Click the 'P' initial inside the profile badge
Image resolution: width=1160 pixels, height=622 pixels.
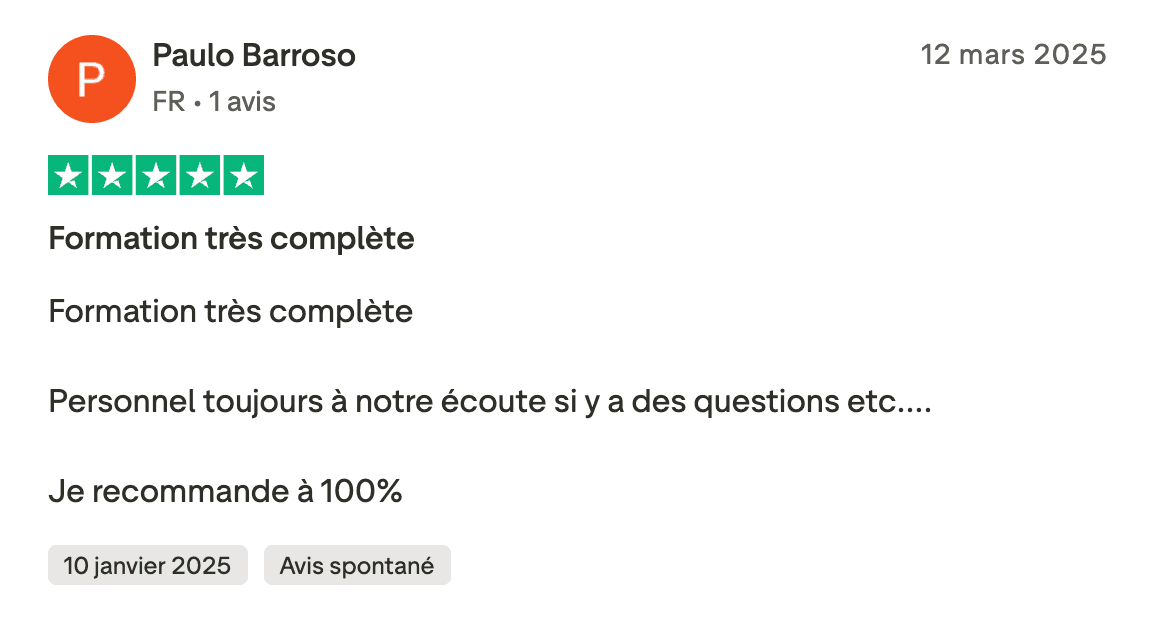tap(92, 78)
